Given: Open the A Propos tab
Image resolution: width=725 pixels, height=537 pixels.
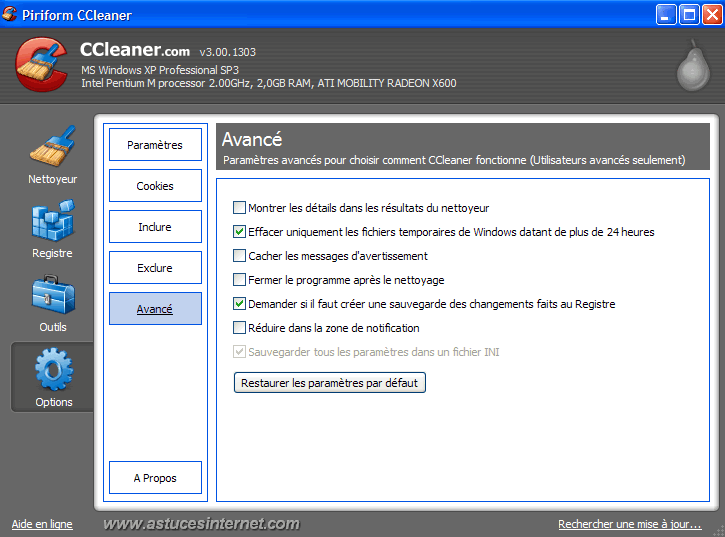Looking at the screenshot, I should [155, 478].
